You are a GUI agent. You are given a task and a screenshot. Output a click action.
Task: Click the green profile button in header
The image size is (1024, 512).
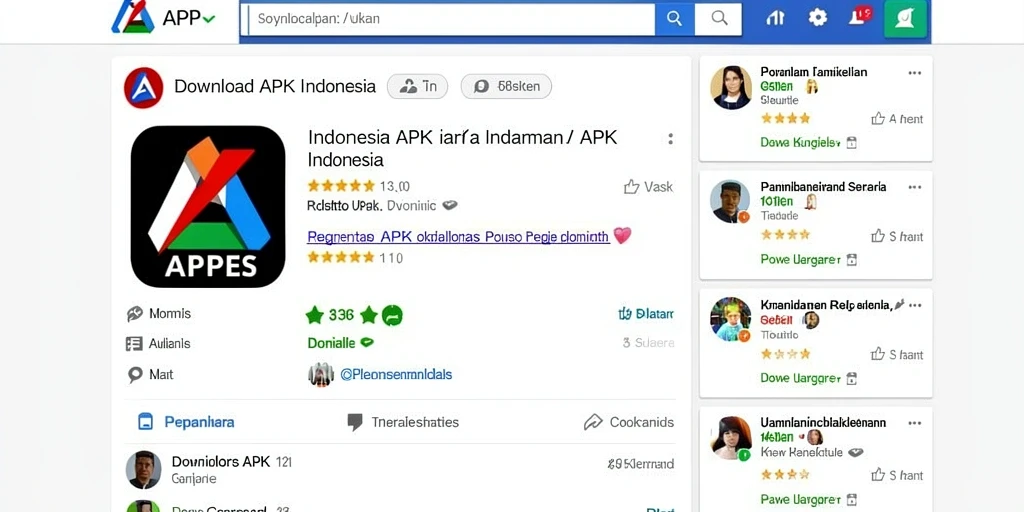[905, 18]
